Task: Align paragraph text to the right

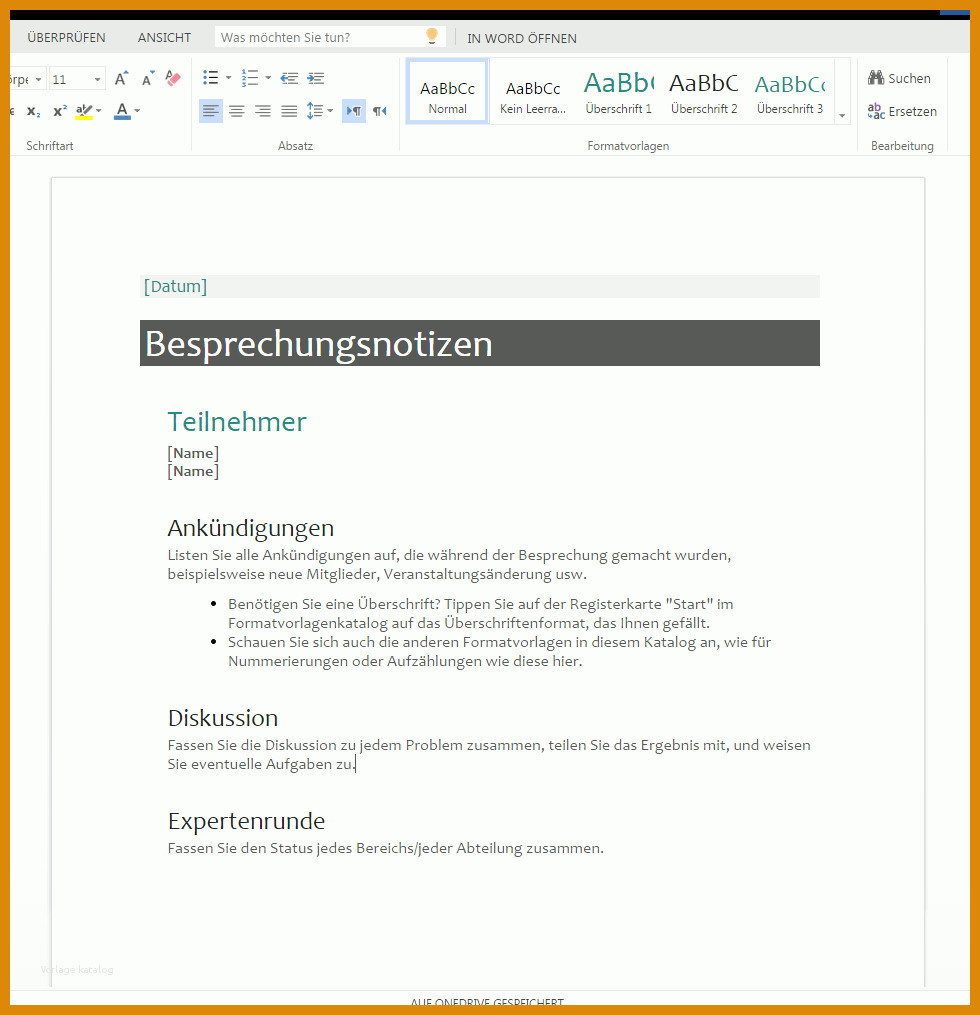Action: click(x=263, y=111)
